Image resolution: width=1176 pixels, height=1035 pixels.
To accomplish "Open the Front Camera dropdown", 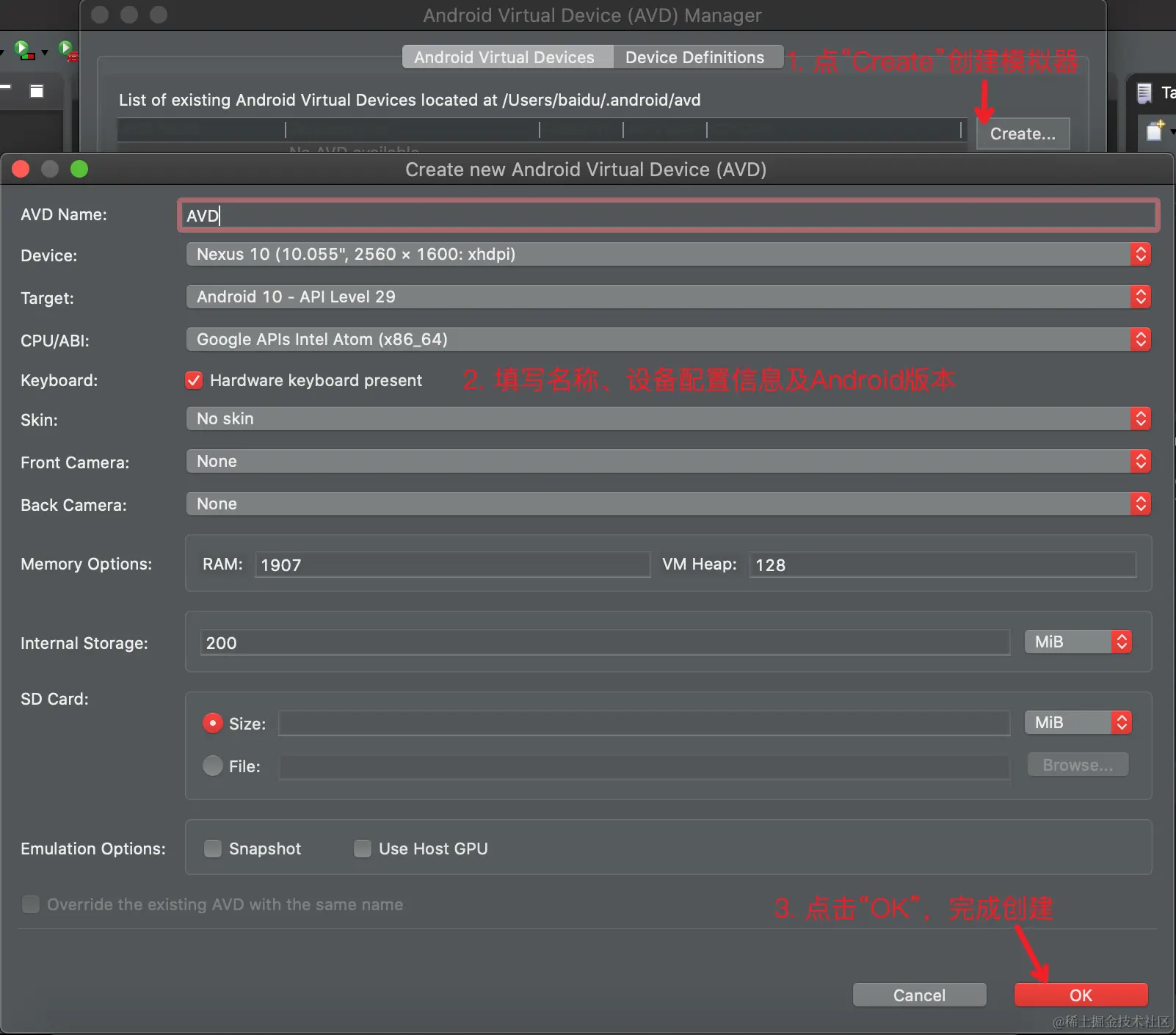I will click(668, 462).
